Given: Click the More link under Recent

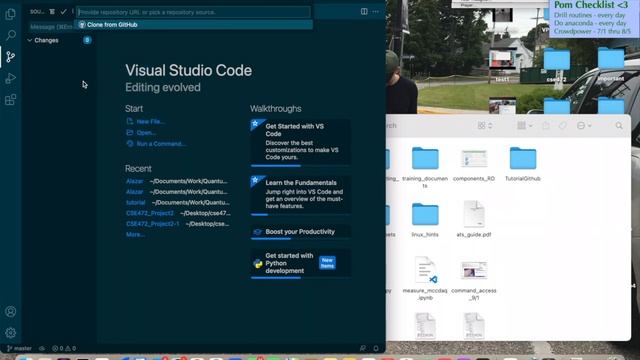Looking at the screenshot, I should pyautogui.click(x=135, y=234).
